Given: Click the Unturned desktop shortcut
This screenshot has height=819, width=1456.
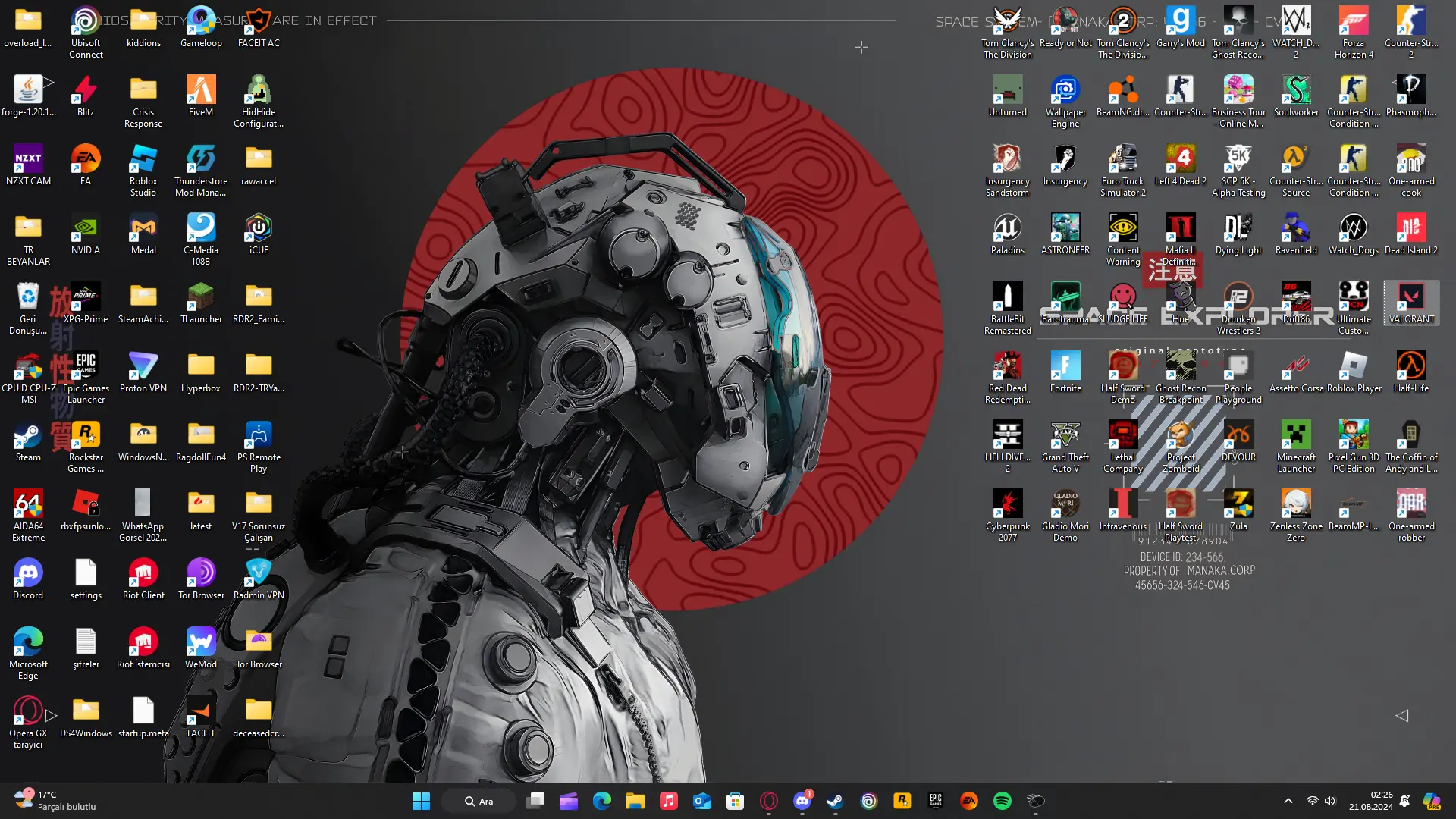Looking at the screenshot, I should click(1008, 96).
